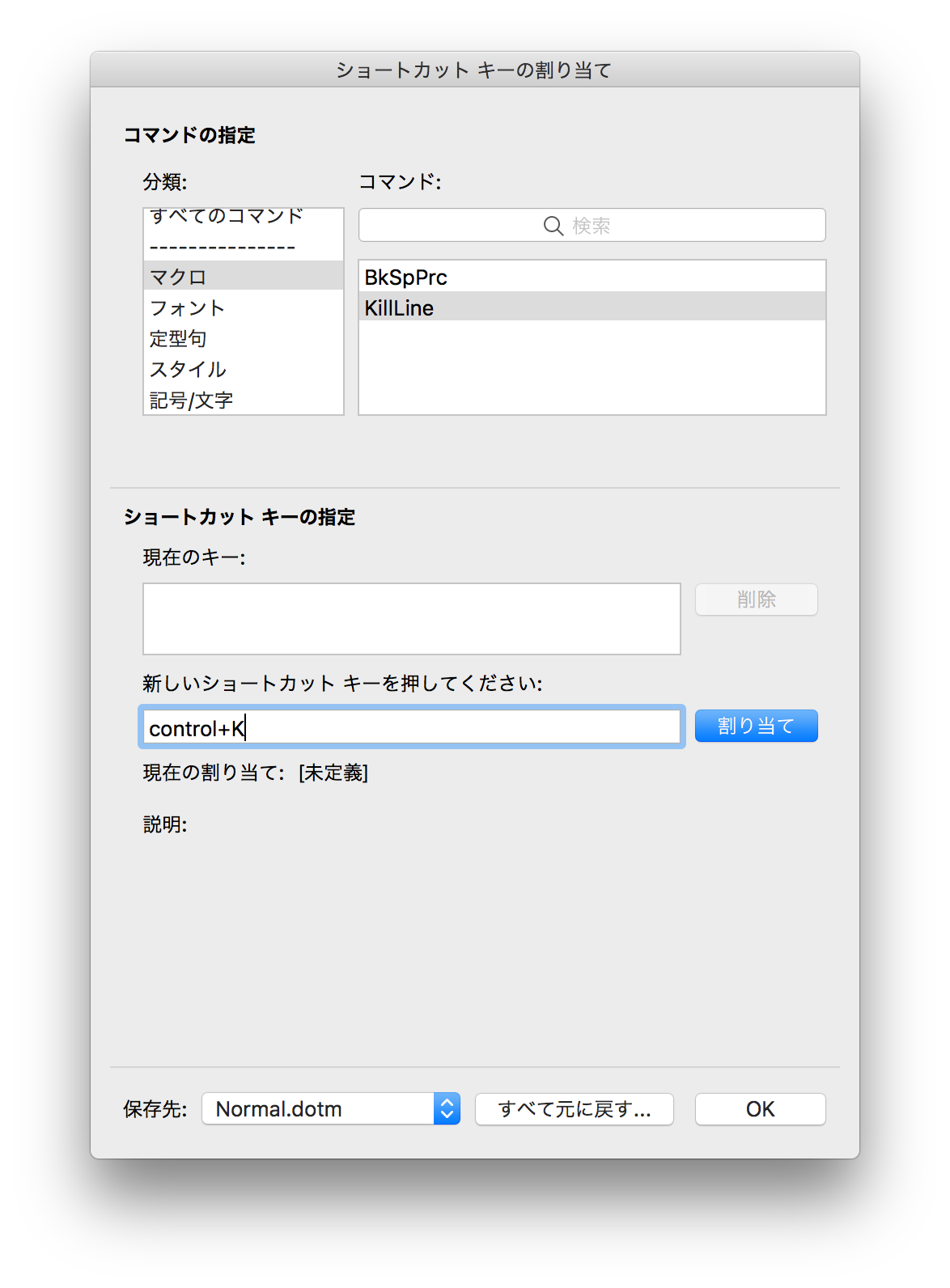Select スタイル in the category list
This screenshot has height=1288, width=950.
point(244,369)
